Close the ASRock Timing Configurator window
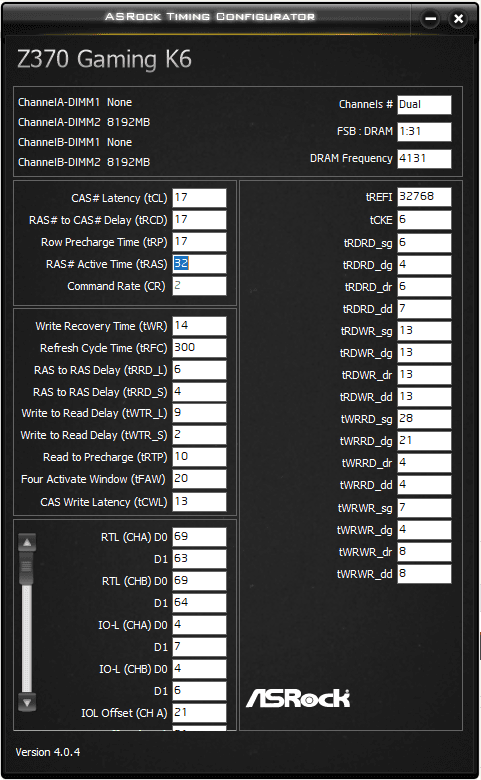The image size is (481, 780). 458,19
